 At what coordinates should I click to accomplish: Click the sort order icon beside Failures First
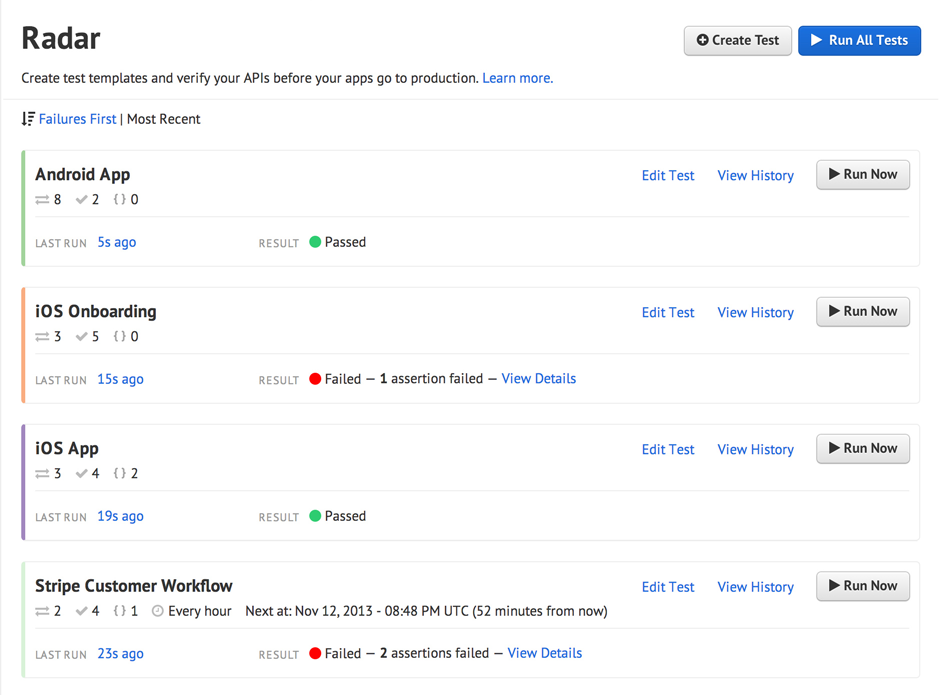pyautogui.click(x=28, y=119)
